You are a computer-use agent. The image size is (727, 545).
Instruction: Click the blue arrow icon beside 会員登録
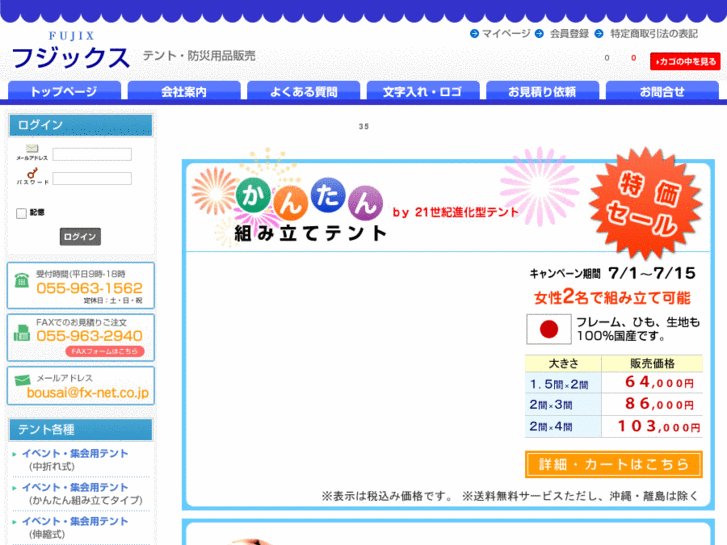coord(539,34)
